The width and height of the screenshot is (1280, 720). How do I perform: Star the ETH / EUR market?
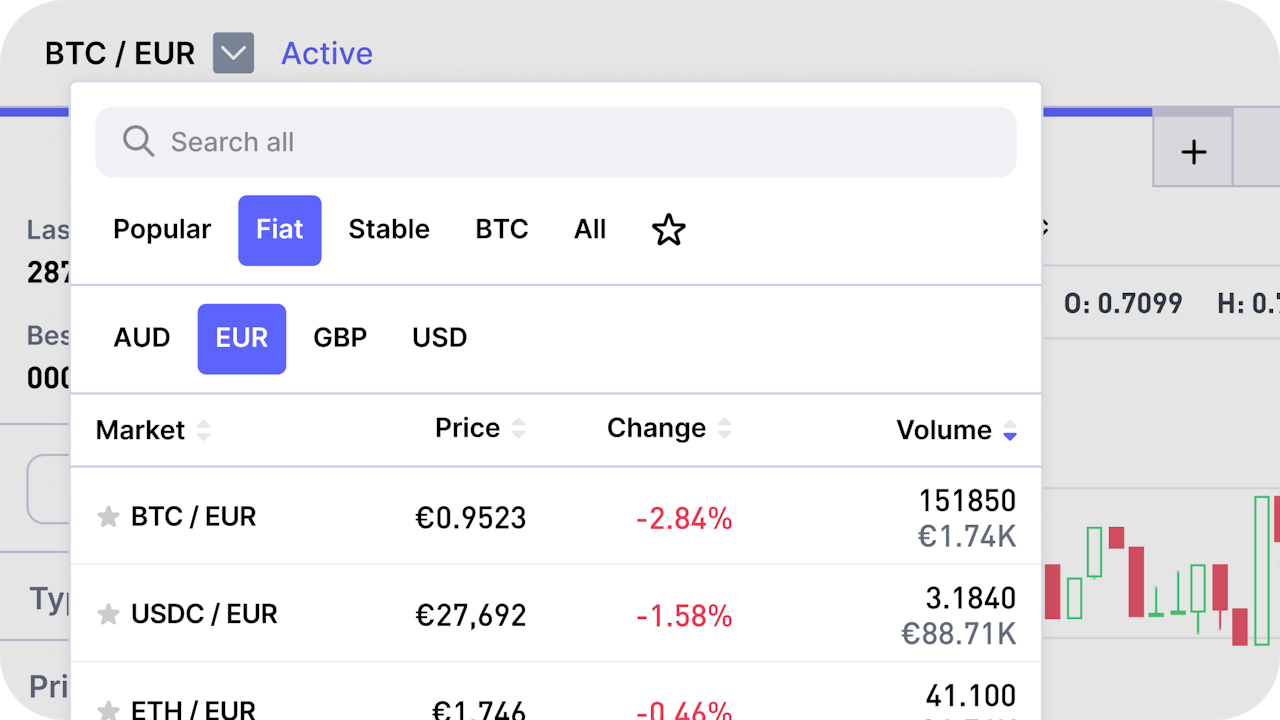click(108, 711)
